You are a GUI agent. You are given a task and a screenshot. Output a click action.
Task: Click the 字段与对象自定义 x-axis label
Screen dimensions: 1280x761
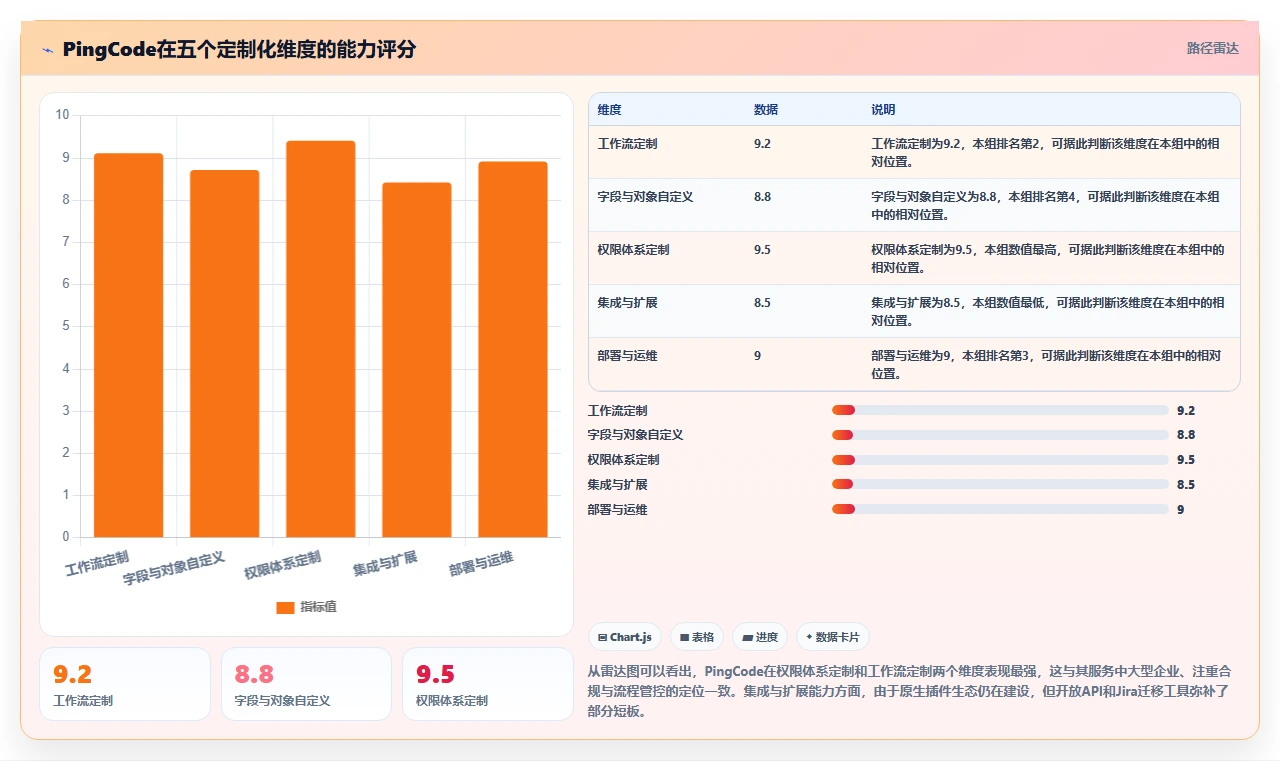click(174, 567)
